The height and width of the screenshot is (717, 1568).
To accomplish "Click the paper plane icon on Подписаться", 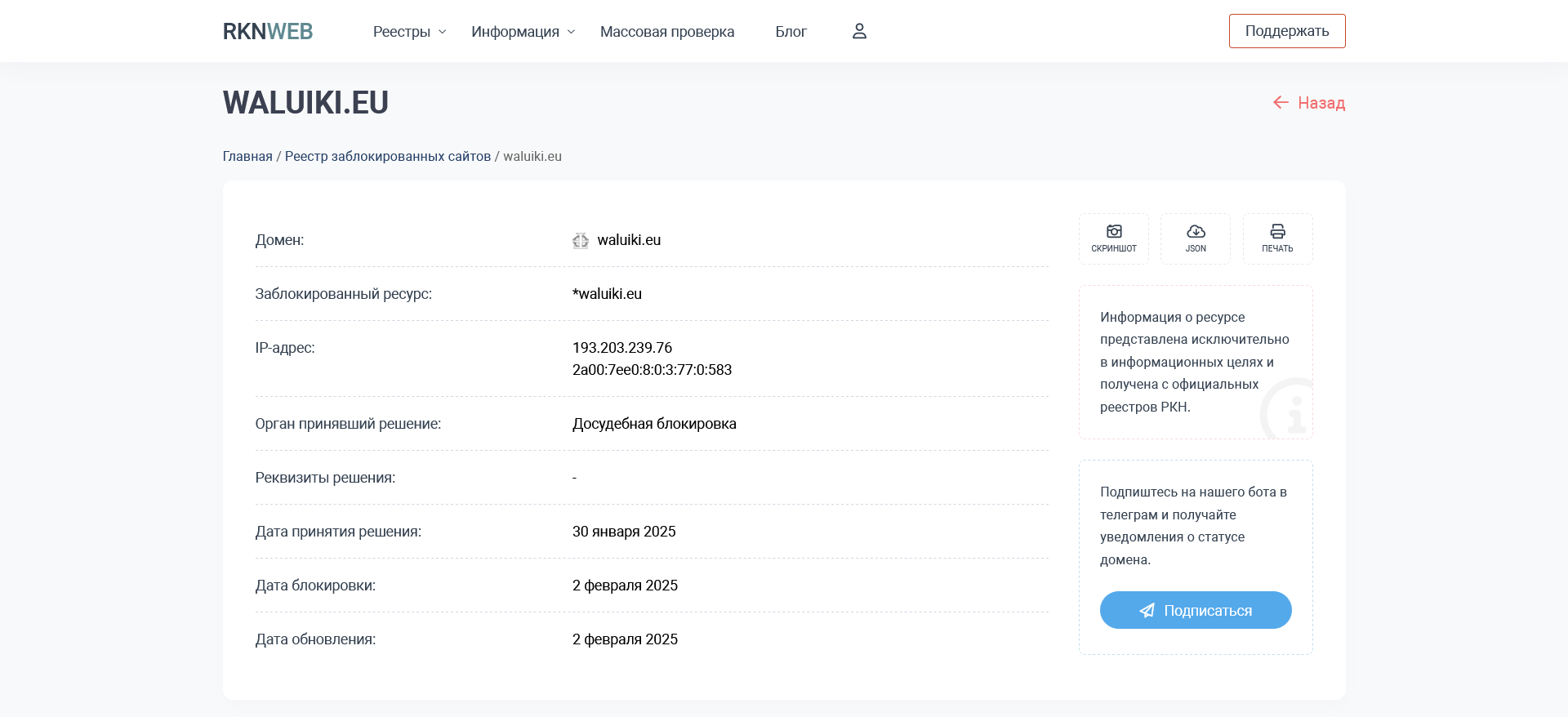I will tap(1147, 610).
